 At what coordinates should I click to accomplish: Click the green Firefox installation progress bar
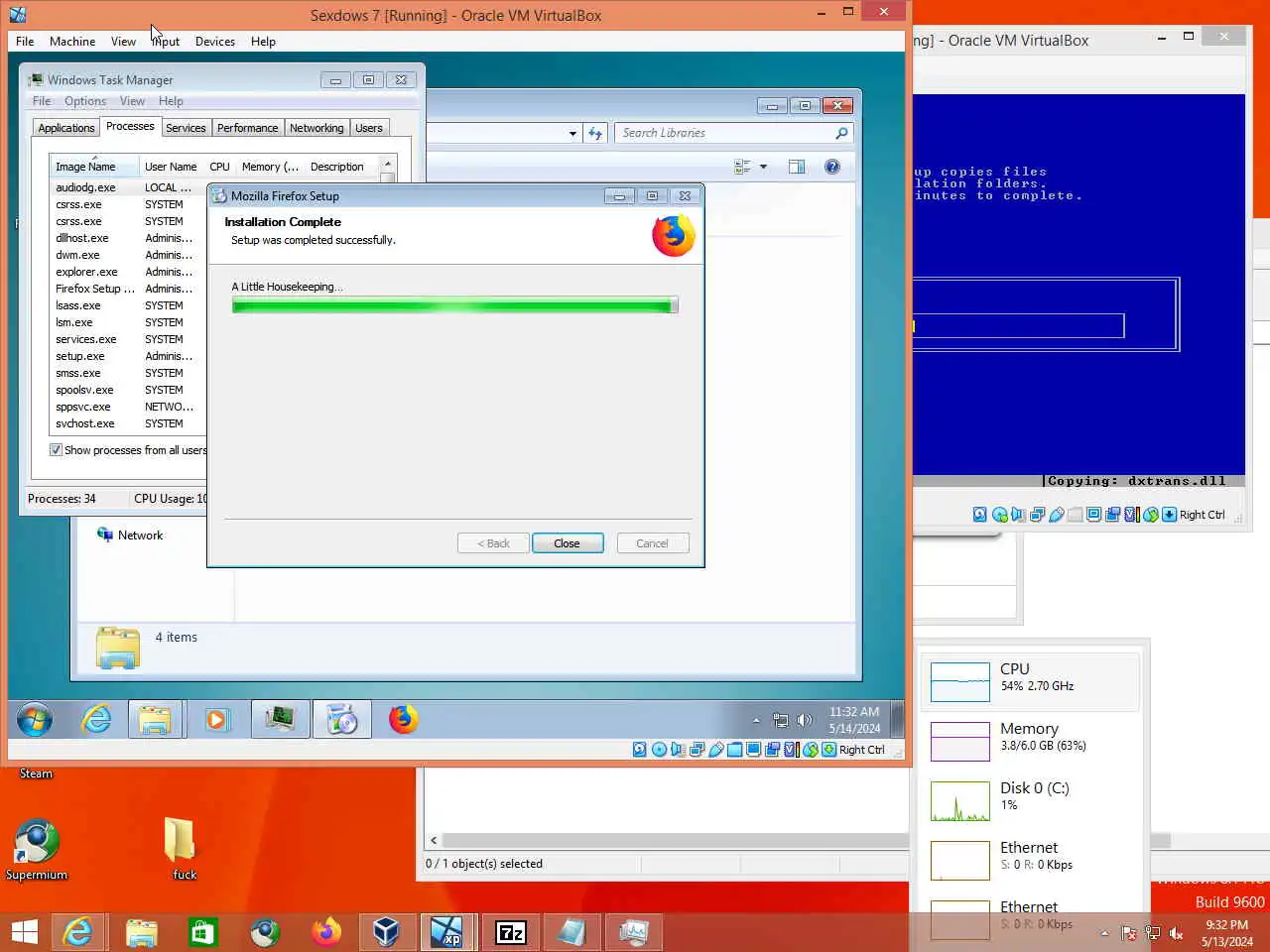tap(454, 305)
